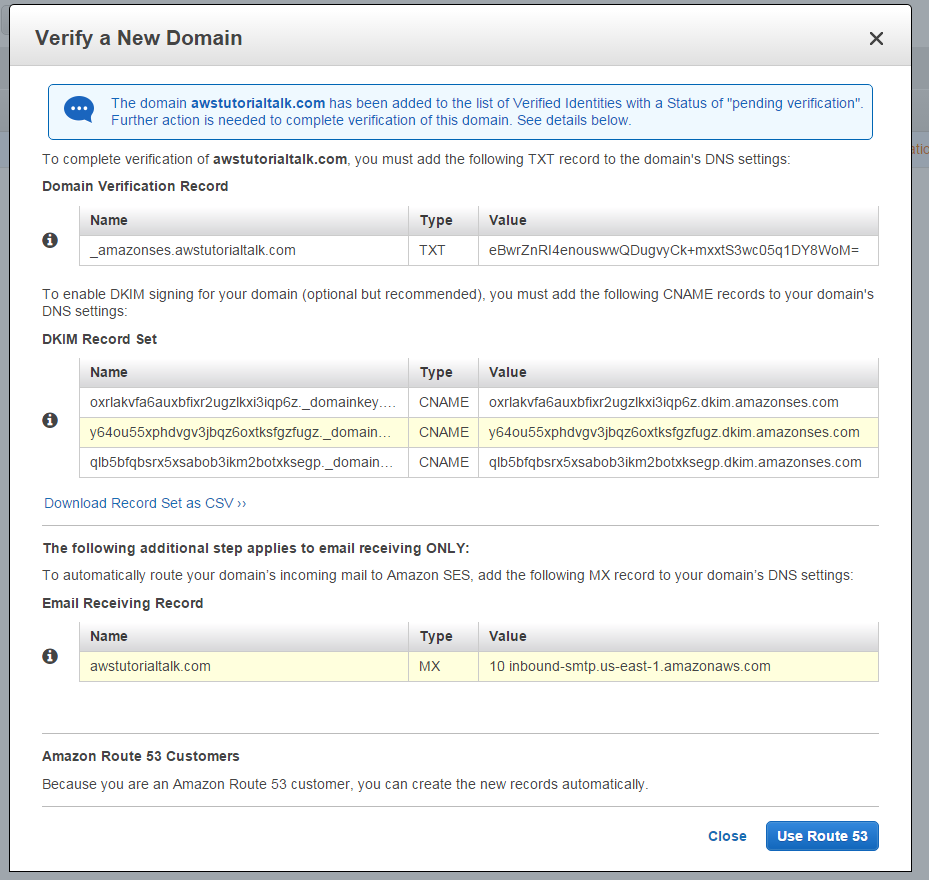Select CNAME type cell in oxrlakvfa row

[x=443, y=402]
